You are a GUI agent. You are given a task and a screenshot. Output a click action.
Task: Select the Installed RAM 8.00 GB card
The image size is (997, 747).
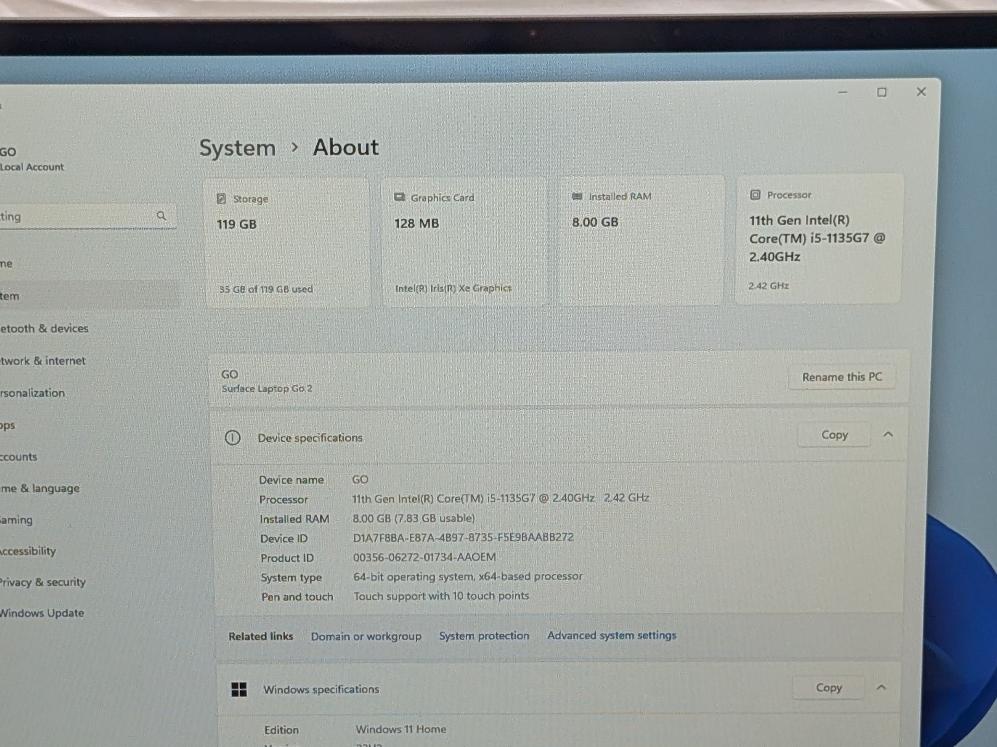pos(642,241)
